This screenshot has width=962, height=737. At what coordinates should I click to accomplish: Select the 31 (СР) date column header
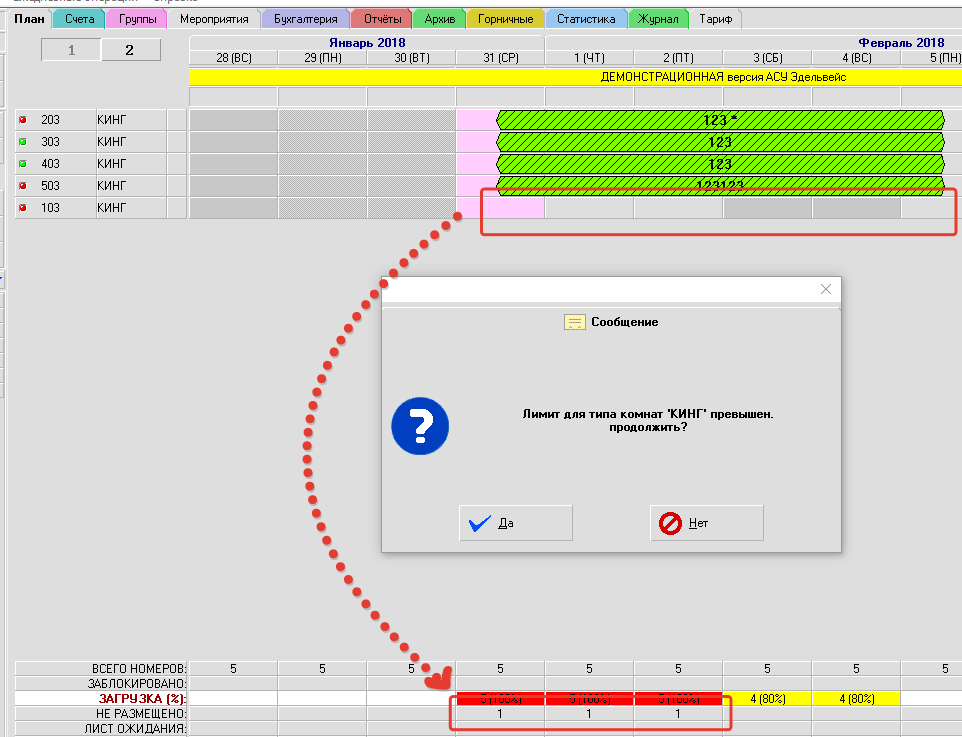(499, 58)
